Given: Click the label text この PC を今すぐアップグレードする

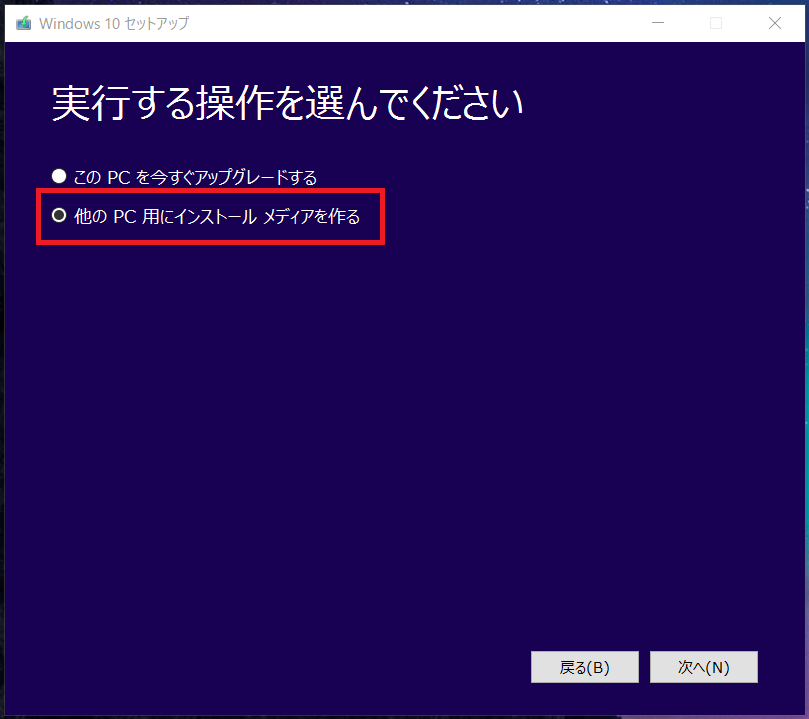Looking at the screenshot, I should [x=196, y=178].
